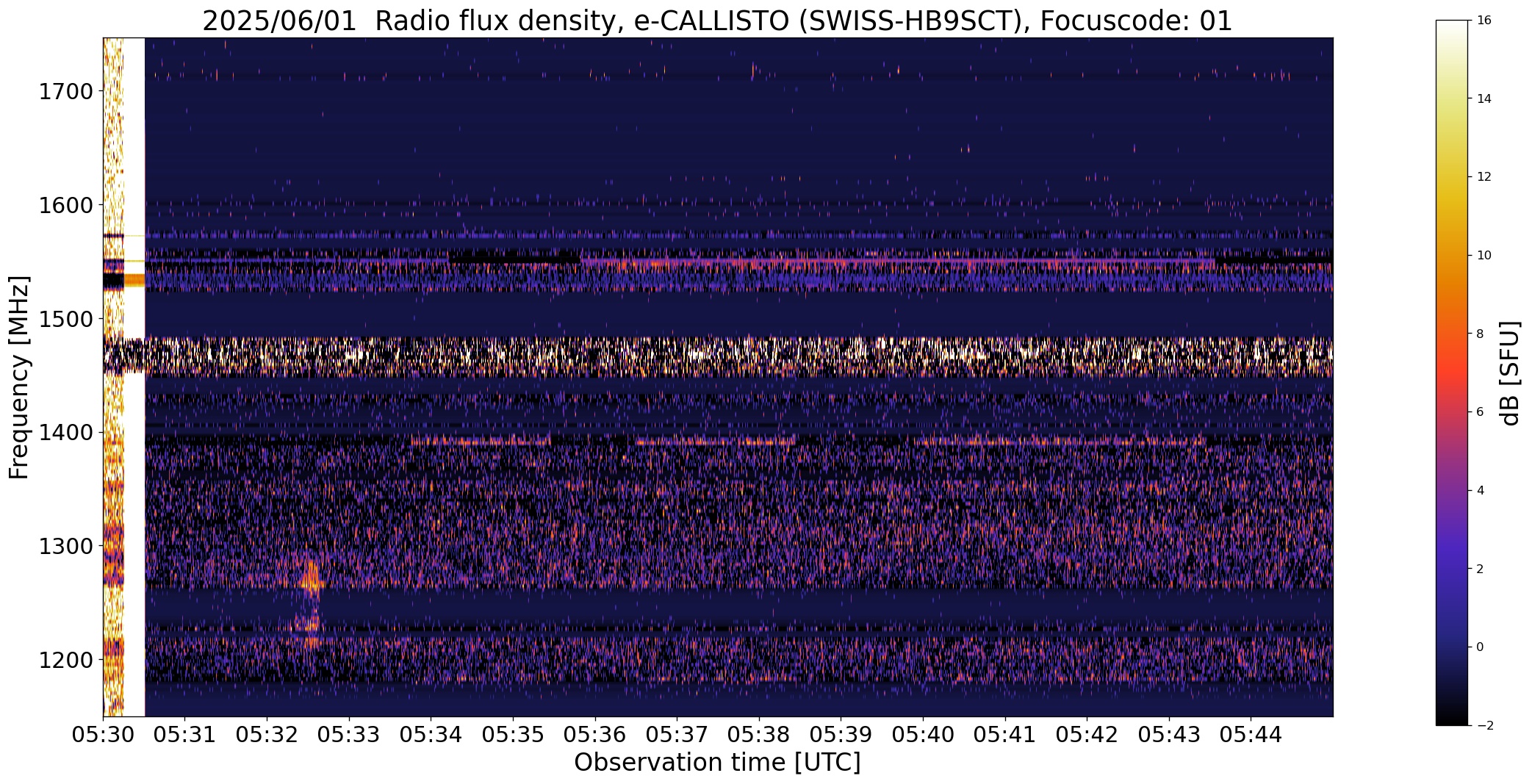Click the colorbar tick label 2
Image resolution: width=1532 pixels, height=784 pixels.
[x=1480, y=569]
